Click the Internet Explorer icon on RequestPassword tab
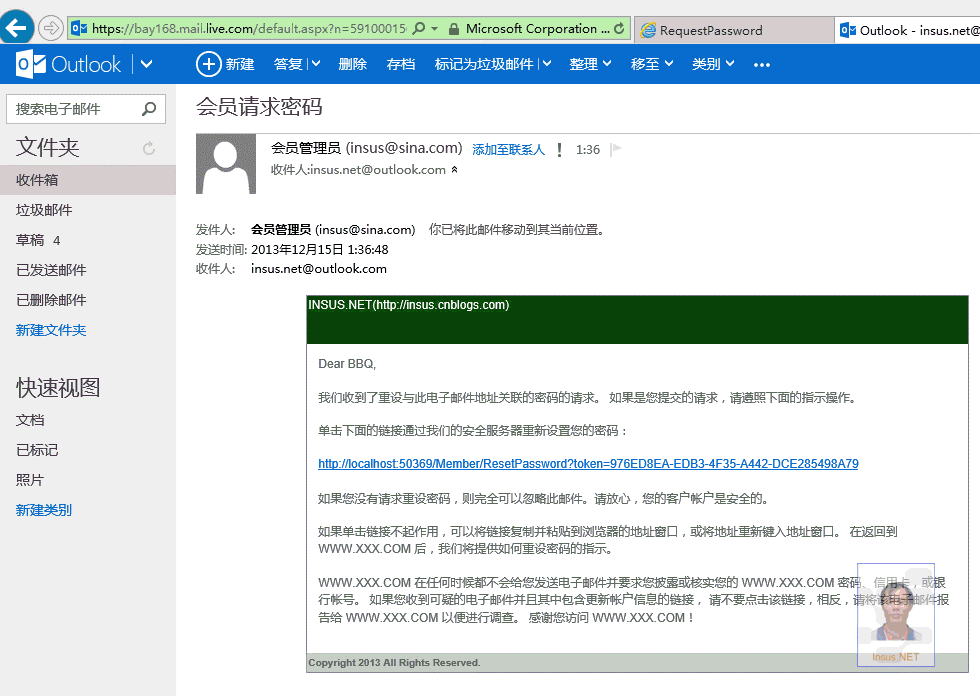This screenshot has width=980, height=696. click(648, 30)
